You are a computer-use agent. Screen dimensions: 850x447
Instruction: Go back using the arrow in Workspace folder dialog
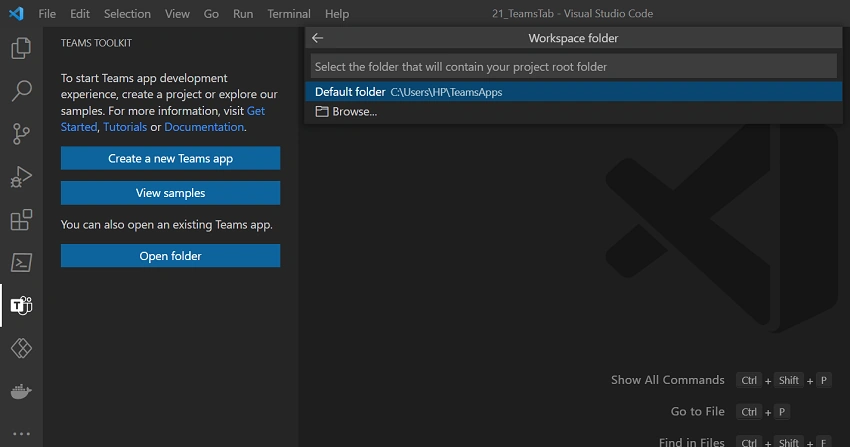point(318,38)
